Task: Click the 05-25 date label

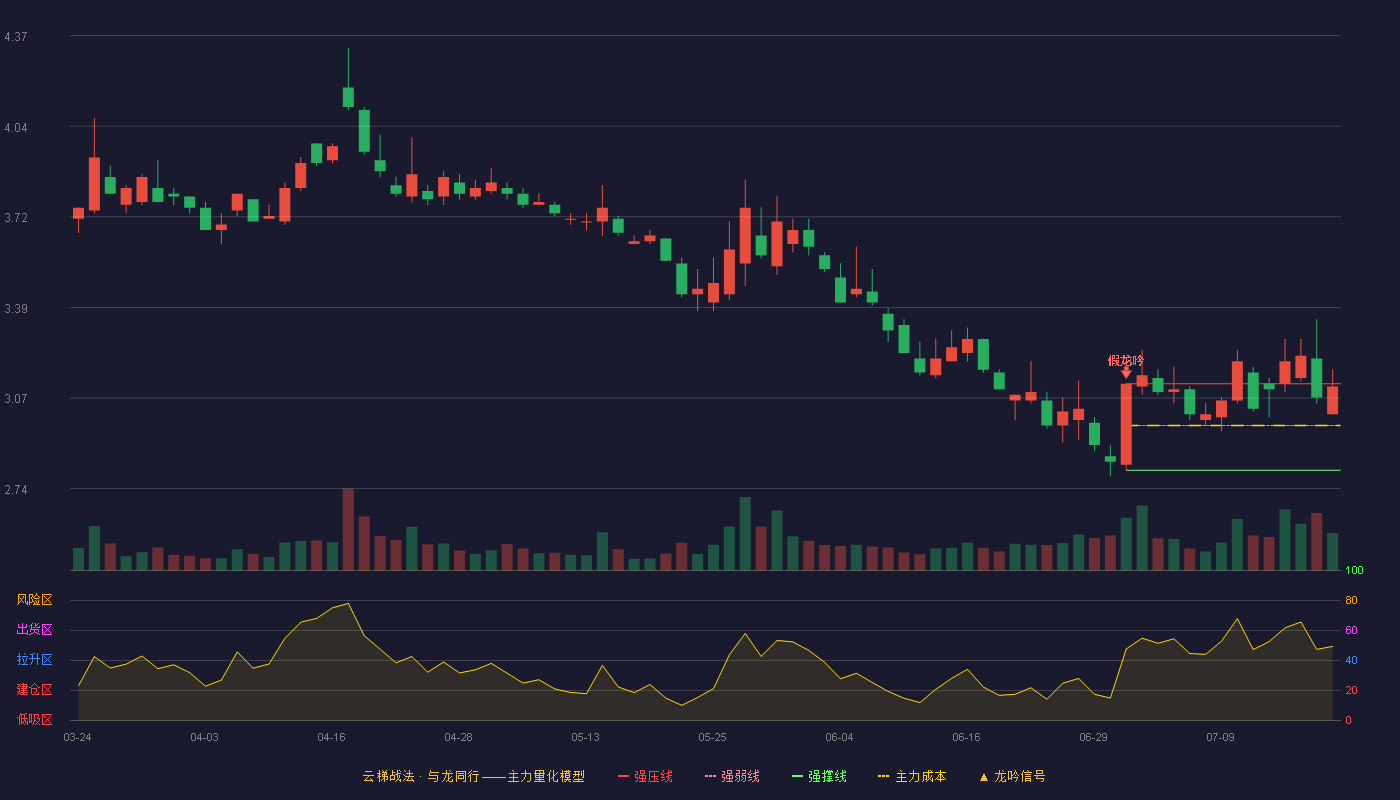Action: pos(712,737)
